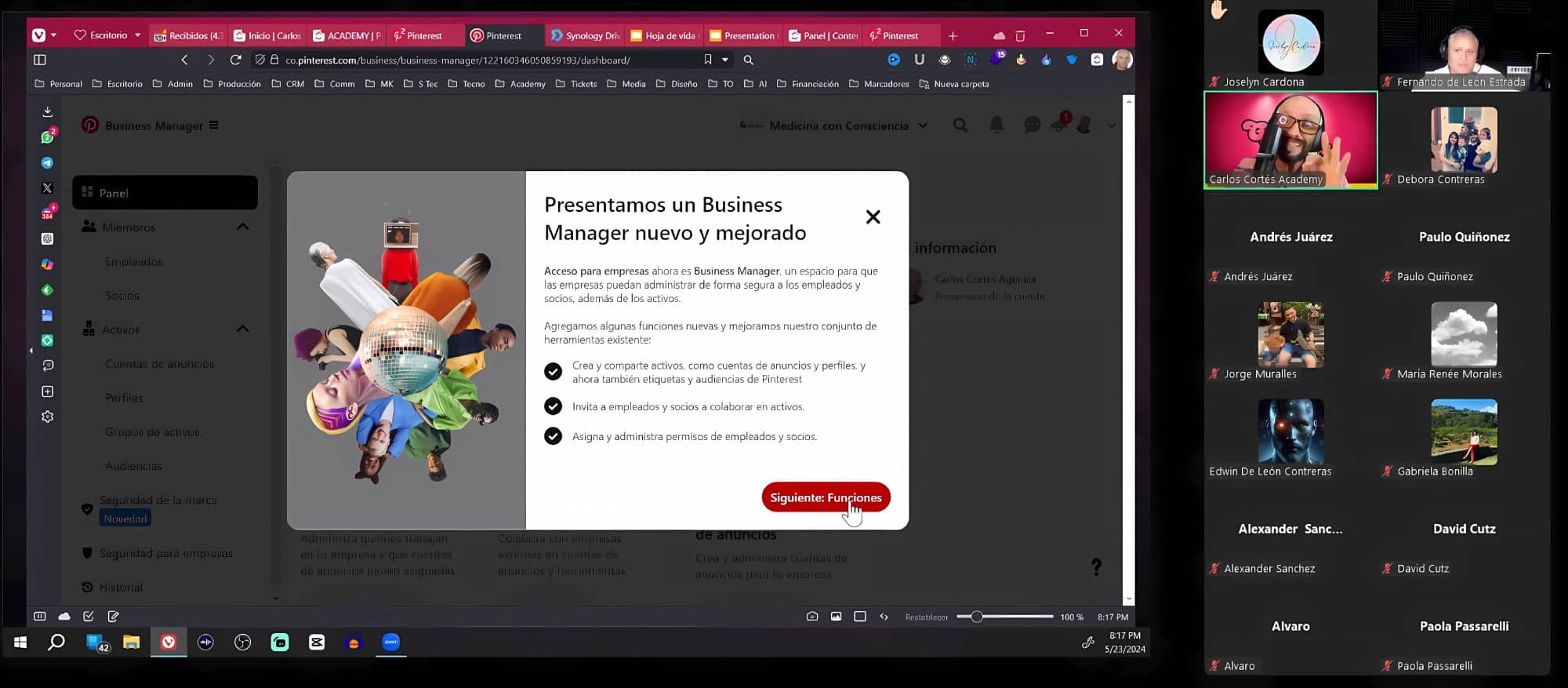The image size is (1568, 688).
Task: Switch to the Inicio | Carlos tab
Action: pos(267,35)
